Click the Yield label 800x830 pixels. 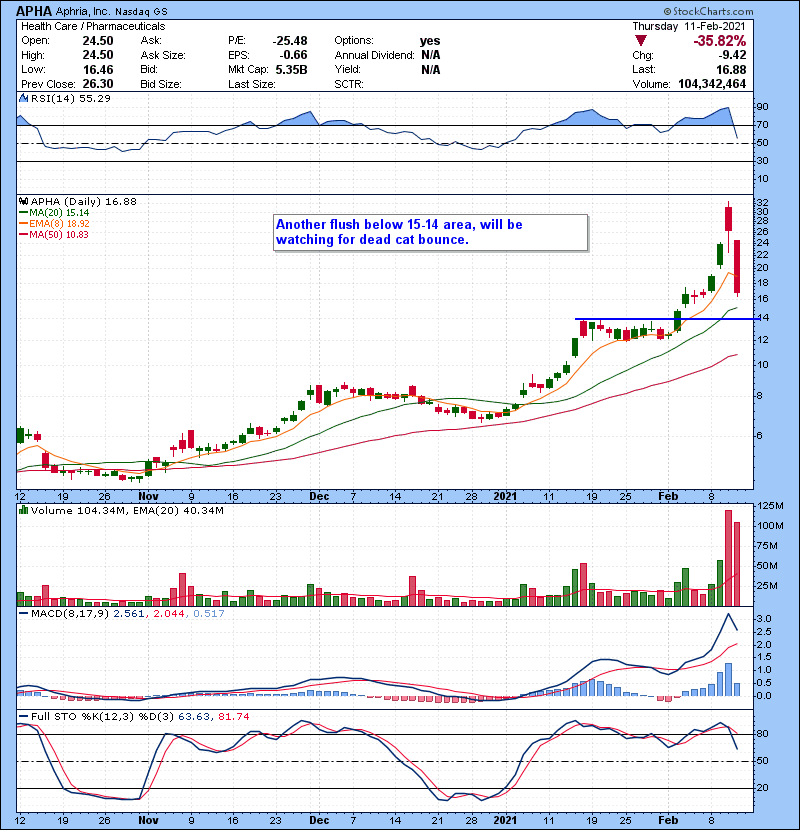pos(347,69)
